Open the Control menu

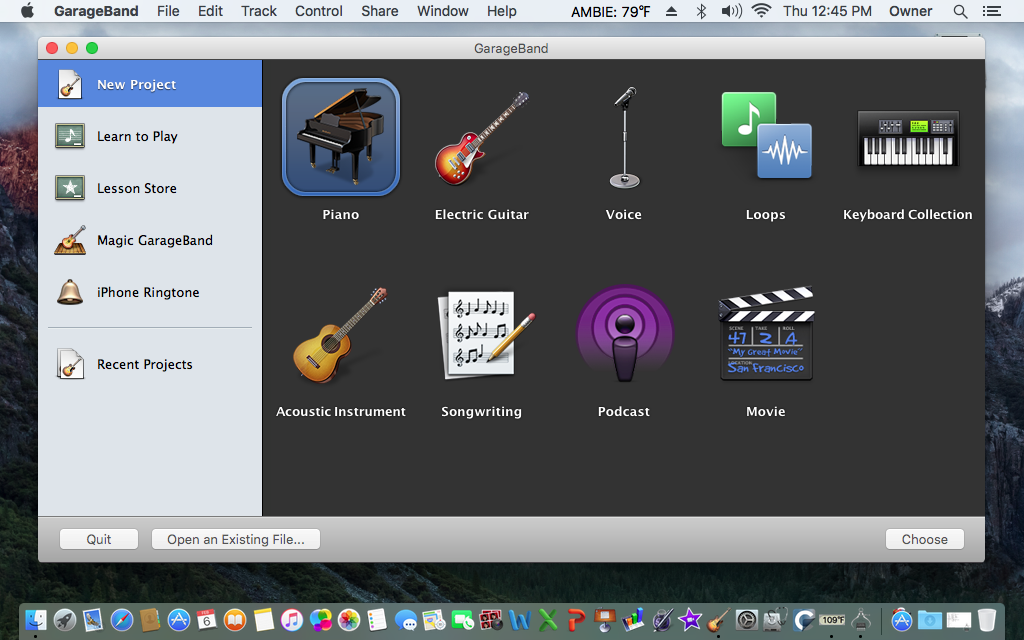[319, 11]
